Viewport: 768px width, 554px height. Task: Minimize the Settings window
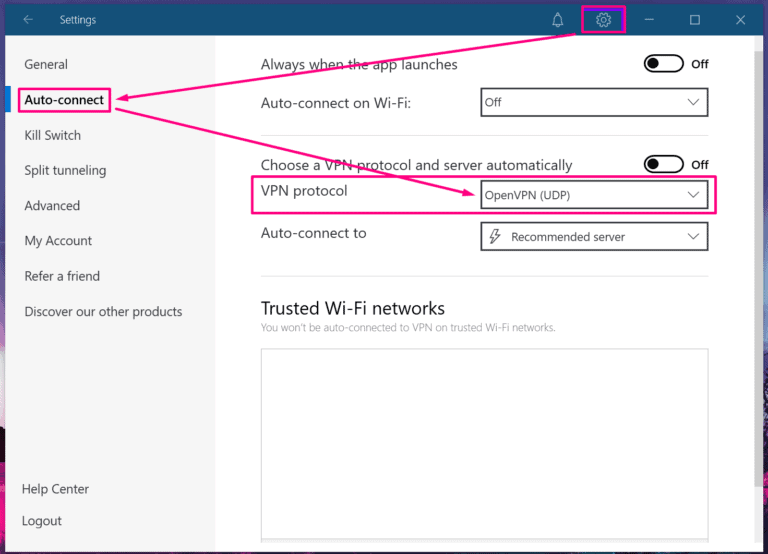click(649, 19)
